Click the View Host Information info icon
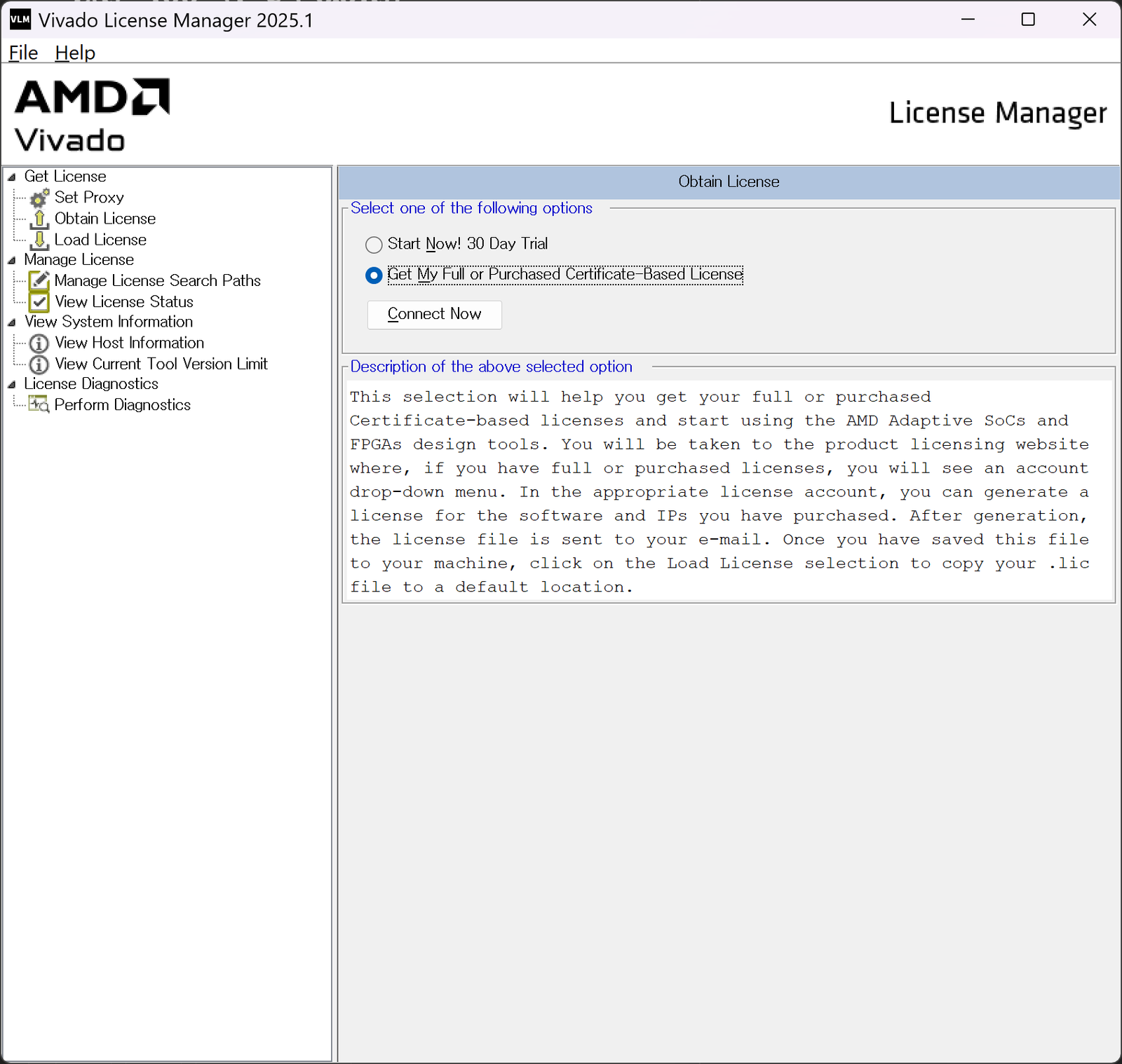The width and height of the screenshot is (1122, 1064). pyautogui.click(x=38, y=343)
